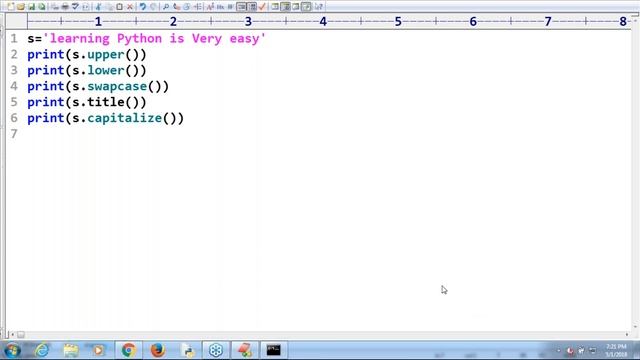Open Find with magnifier icon
This screenshot has width=640, height=360.
[x=166, y=7]
